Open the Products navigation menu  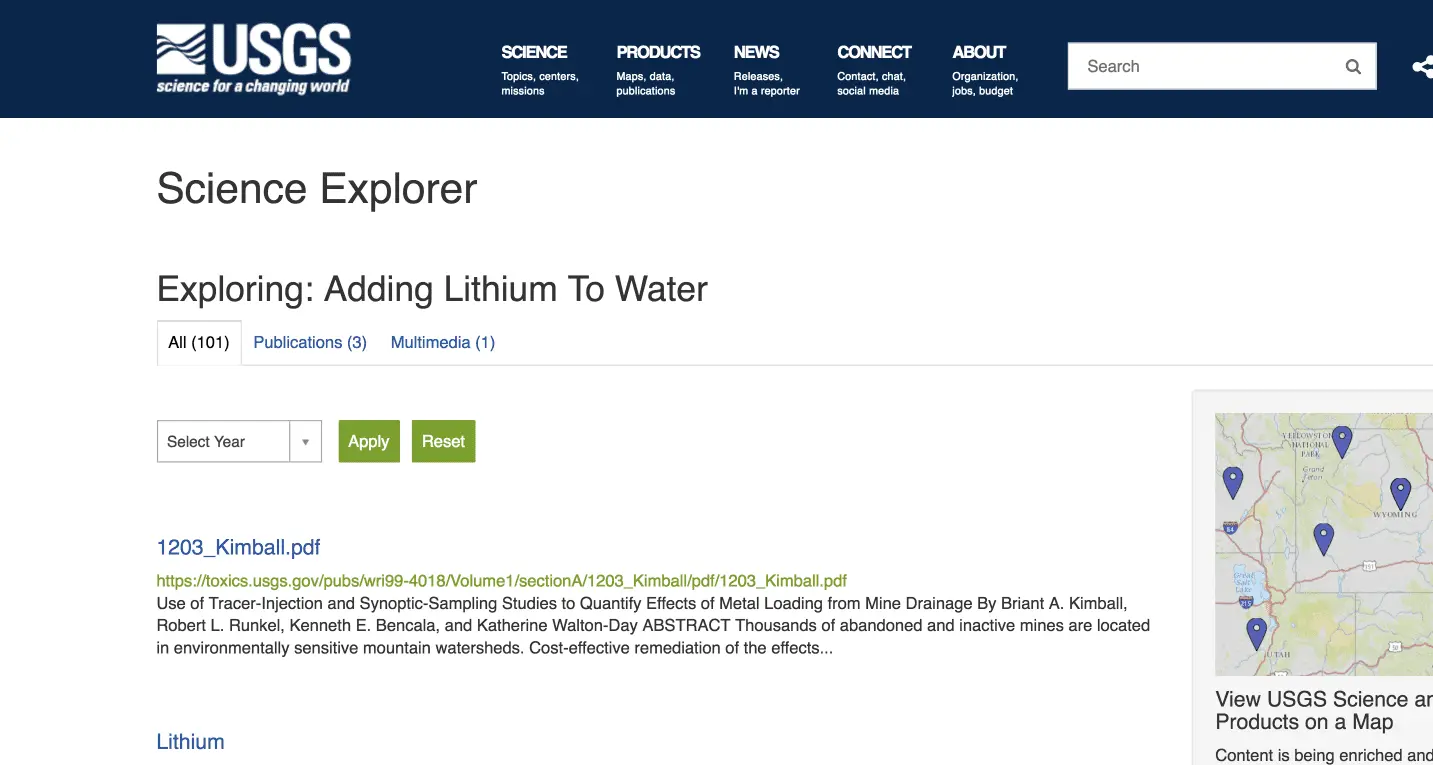coord(658,52)
